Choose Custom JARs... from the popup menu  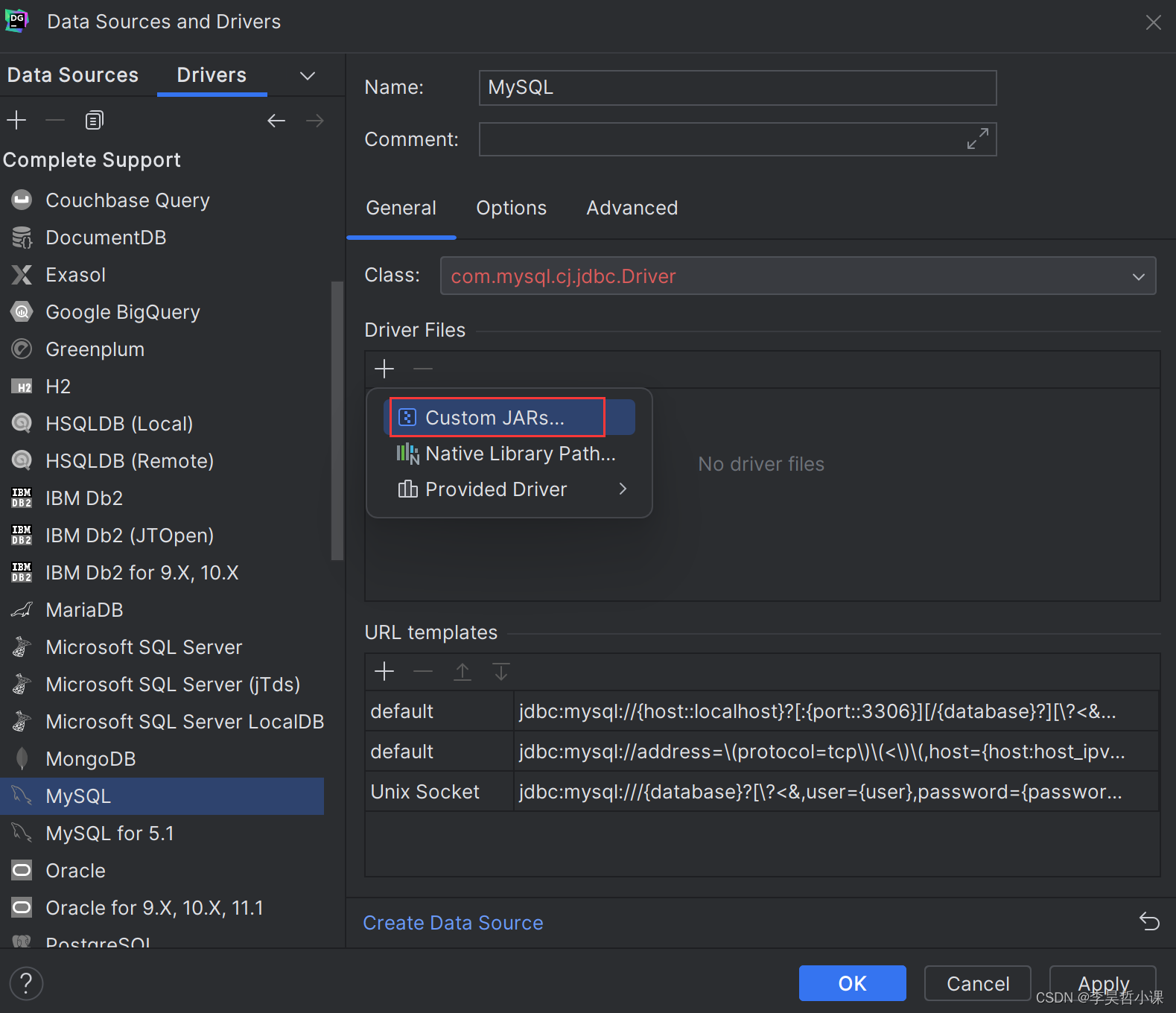pos(509,418)
